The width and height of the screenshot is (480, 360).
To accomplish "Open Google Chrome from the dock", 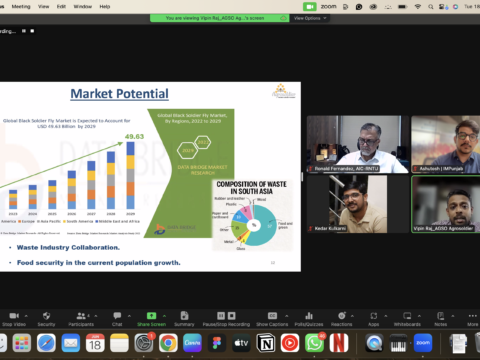I will point(168,343).
